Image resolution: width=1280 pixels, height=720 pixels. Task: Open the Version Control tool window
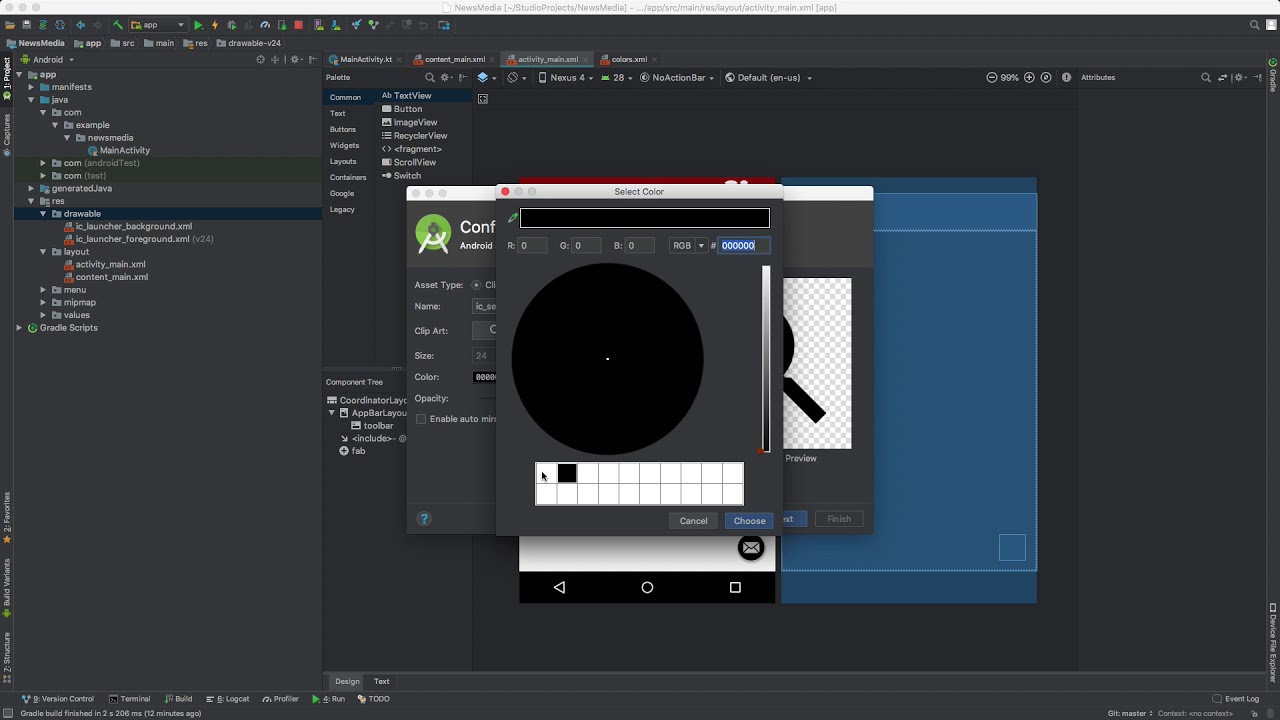point(57,699)
